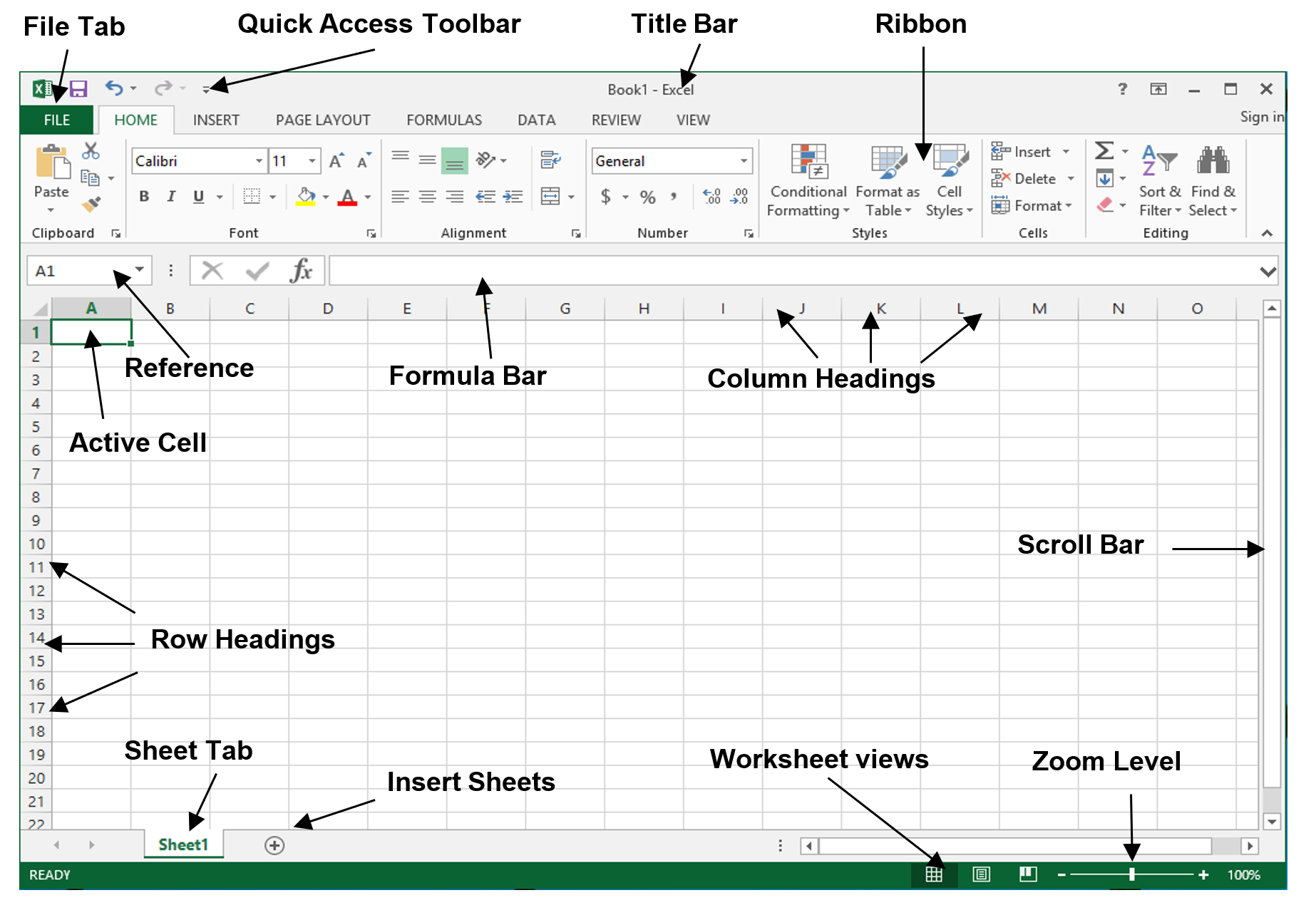Switch to Page Layout view in status bar
The height and width of the screenshot is (920, 1316).
point(982,874)
